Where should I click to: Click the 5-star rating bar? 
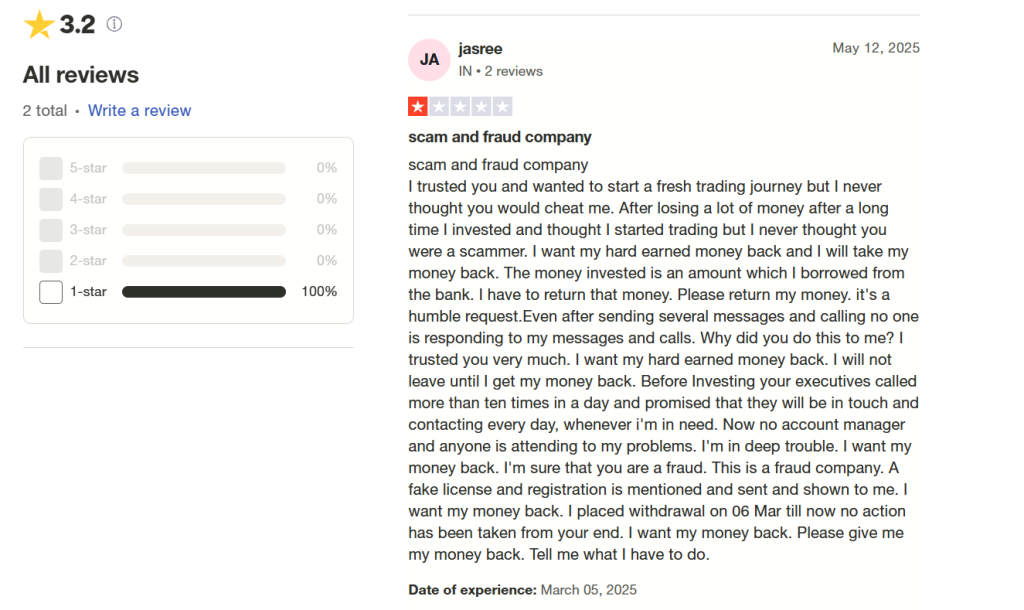[203, 168]
